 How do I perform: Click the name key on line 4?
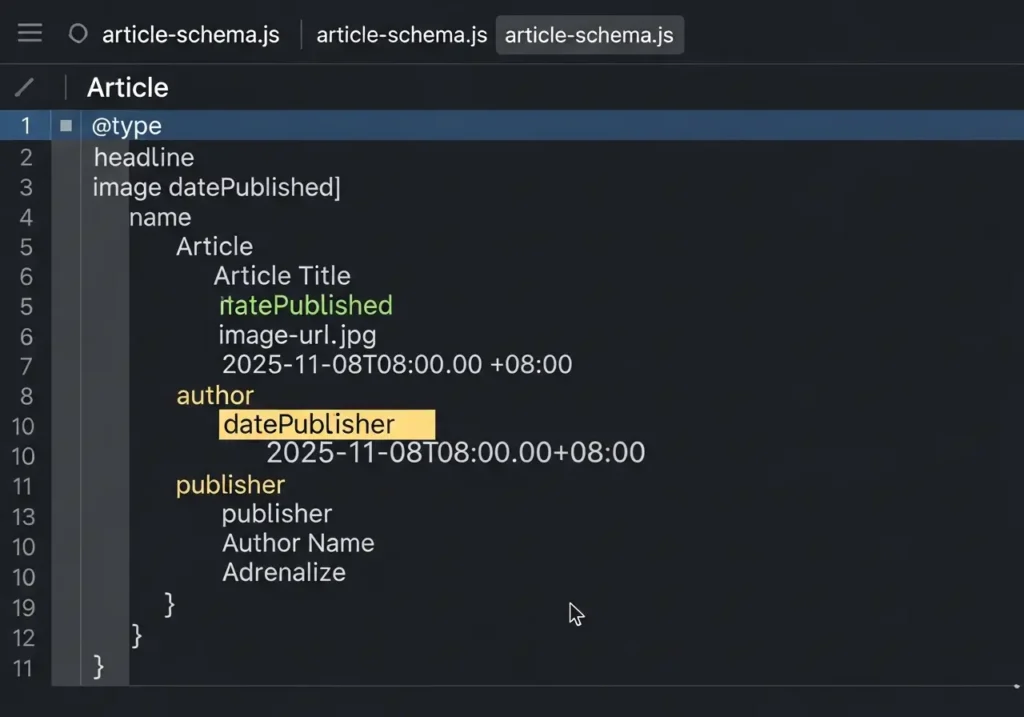point(160,217)
